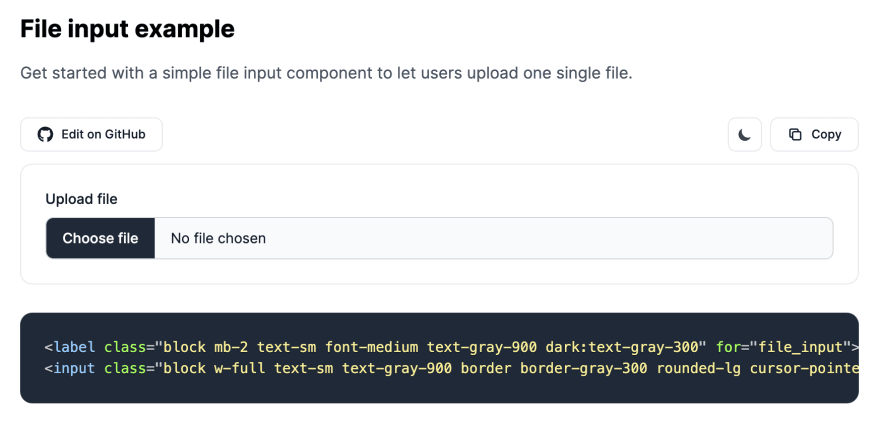Click the "Get started with" description paragraph
The image size is (880, 427).
326,74
